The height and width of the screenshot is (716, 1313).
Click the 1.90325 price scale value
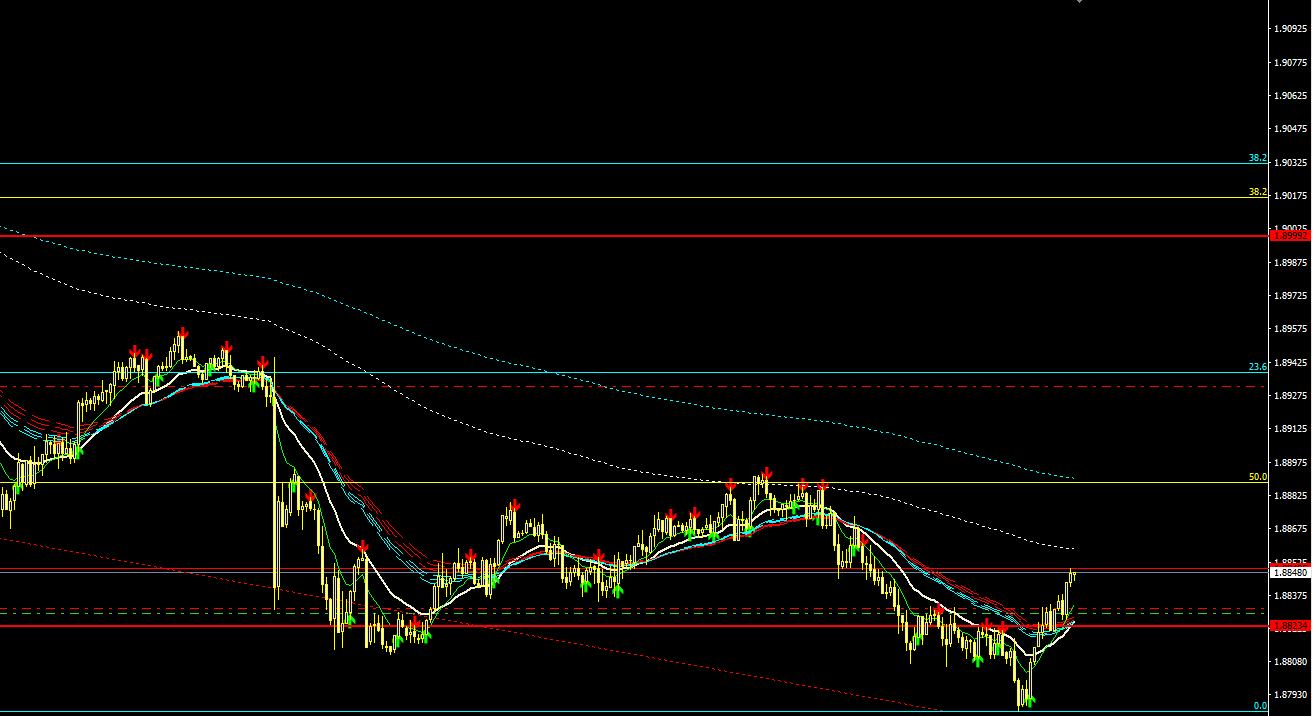click(1291, 162)
